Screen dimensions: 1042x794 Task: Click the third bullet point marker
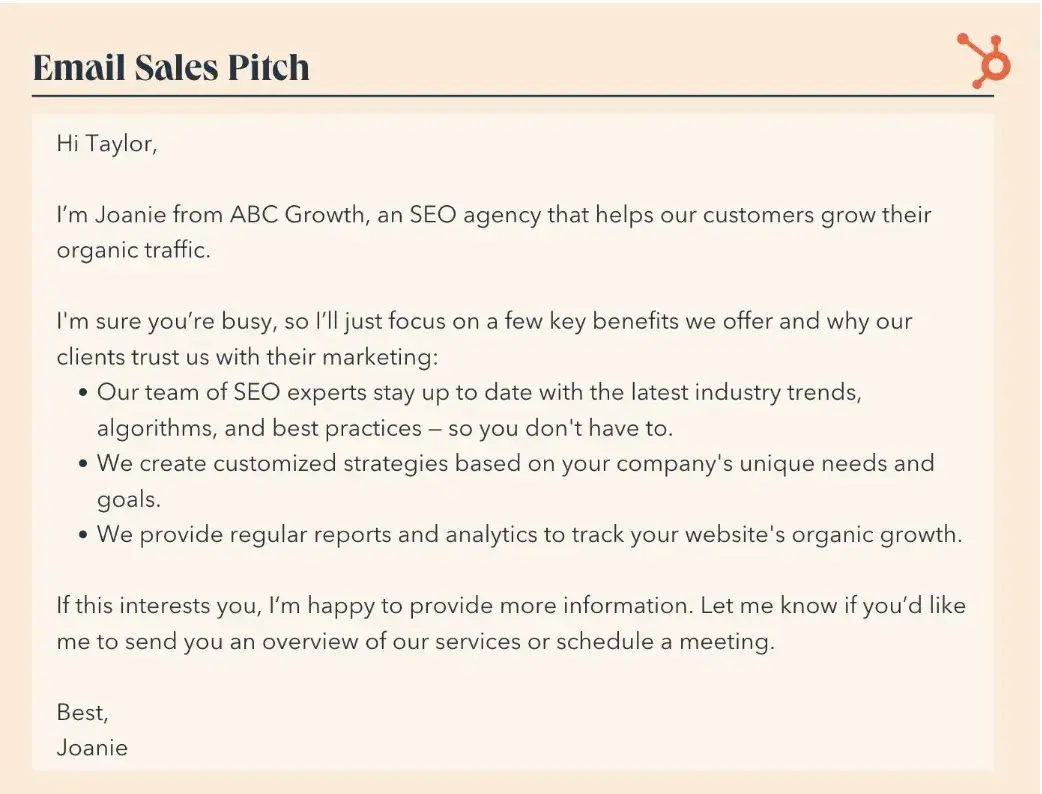tap(83, 535)
